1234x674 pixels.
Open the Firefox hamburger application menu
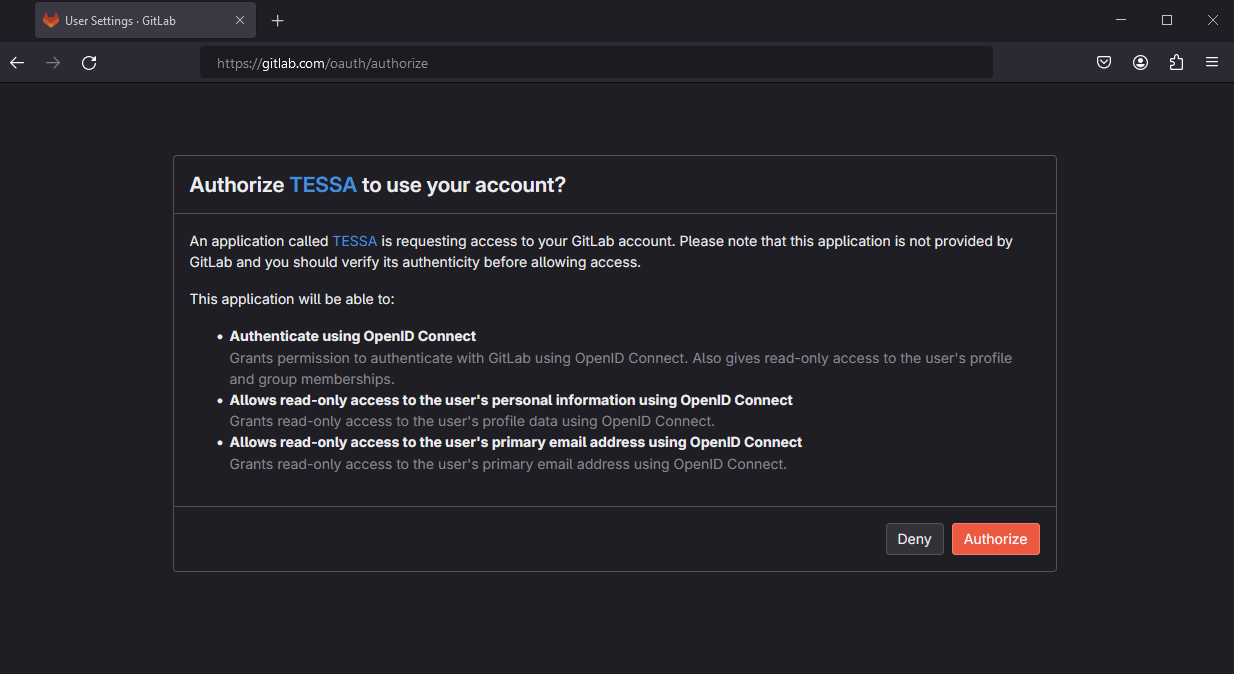click(x=1212, y=62)
